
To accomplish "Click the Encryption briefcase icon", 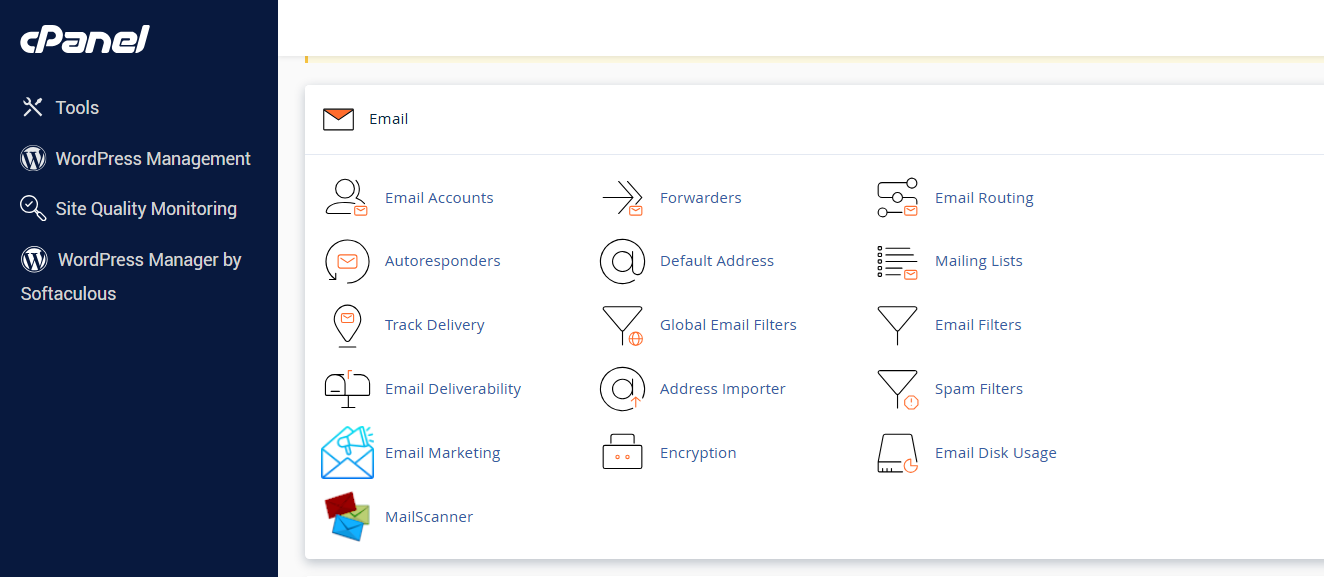I will pos(623,452).
